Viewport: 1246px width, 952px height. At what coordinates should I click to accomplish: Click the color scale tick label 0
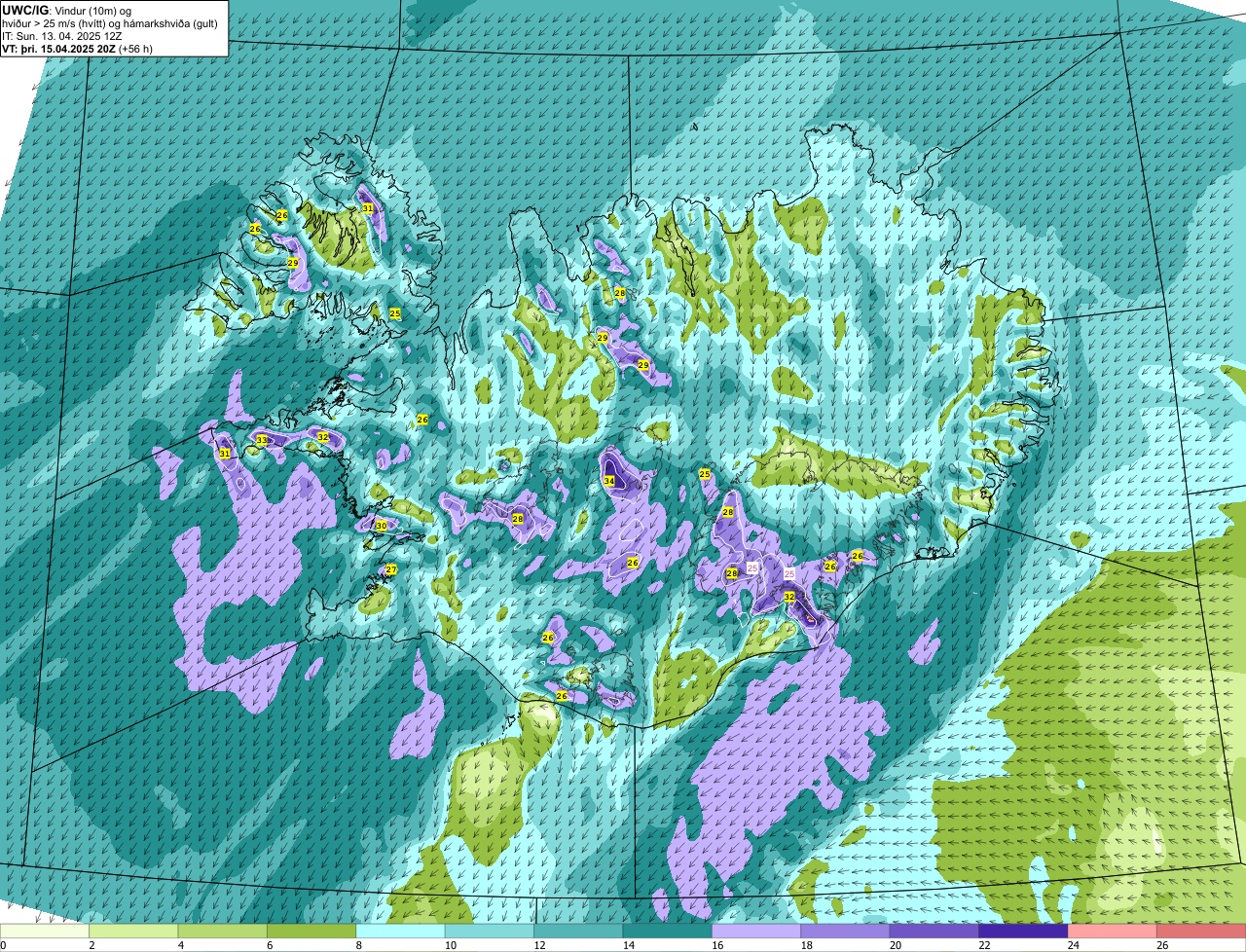click(3, 944)
